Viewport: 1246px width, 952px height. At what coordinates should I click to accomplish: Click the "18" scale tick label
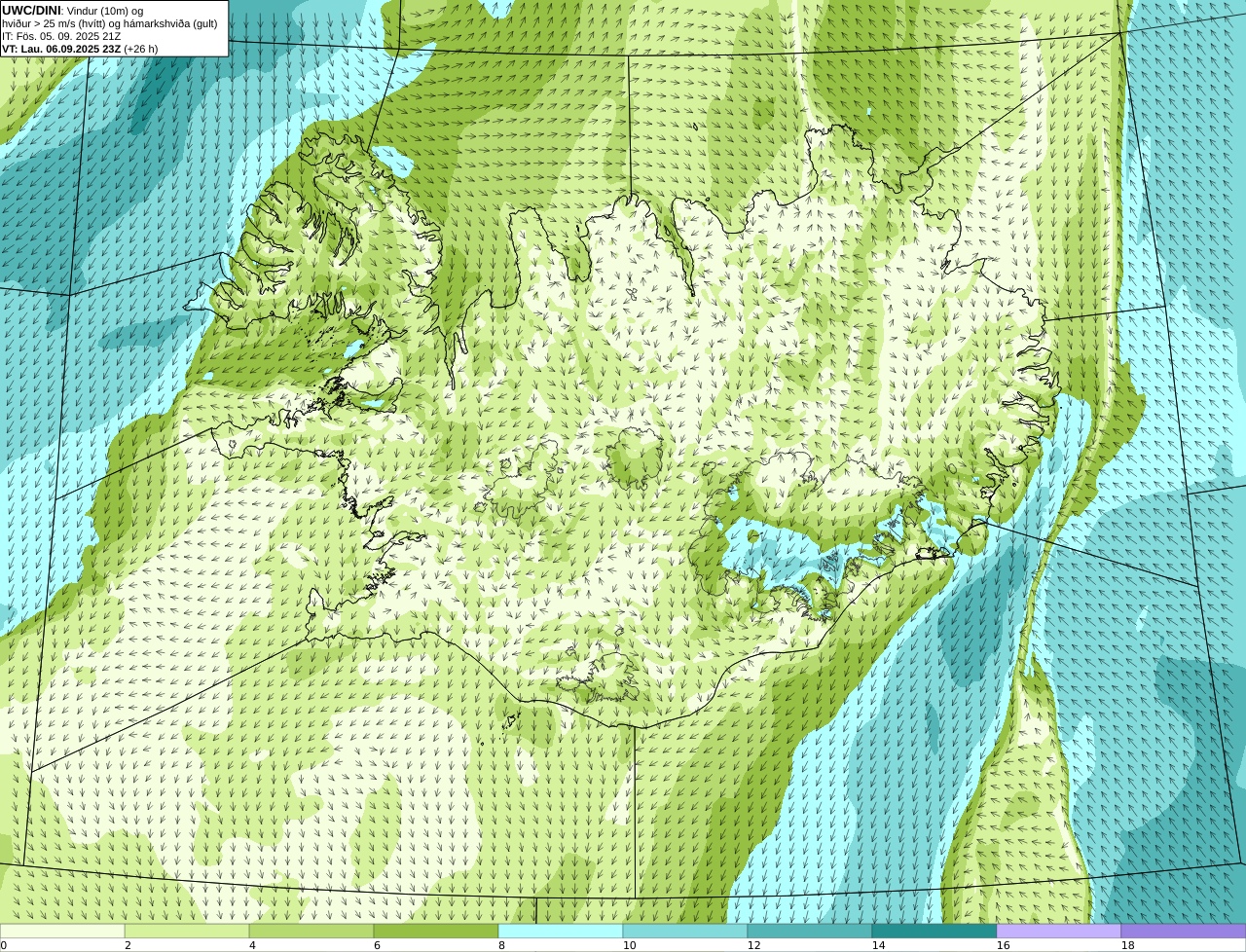coord(1127,945)
